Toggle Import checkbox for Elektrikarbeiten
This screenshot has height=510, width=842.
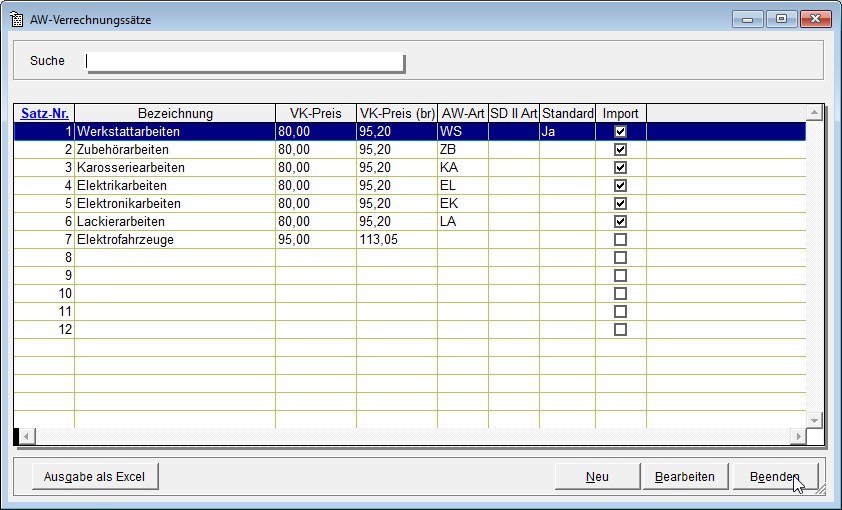(620, 185)
